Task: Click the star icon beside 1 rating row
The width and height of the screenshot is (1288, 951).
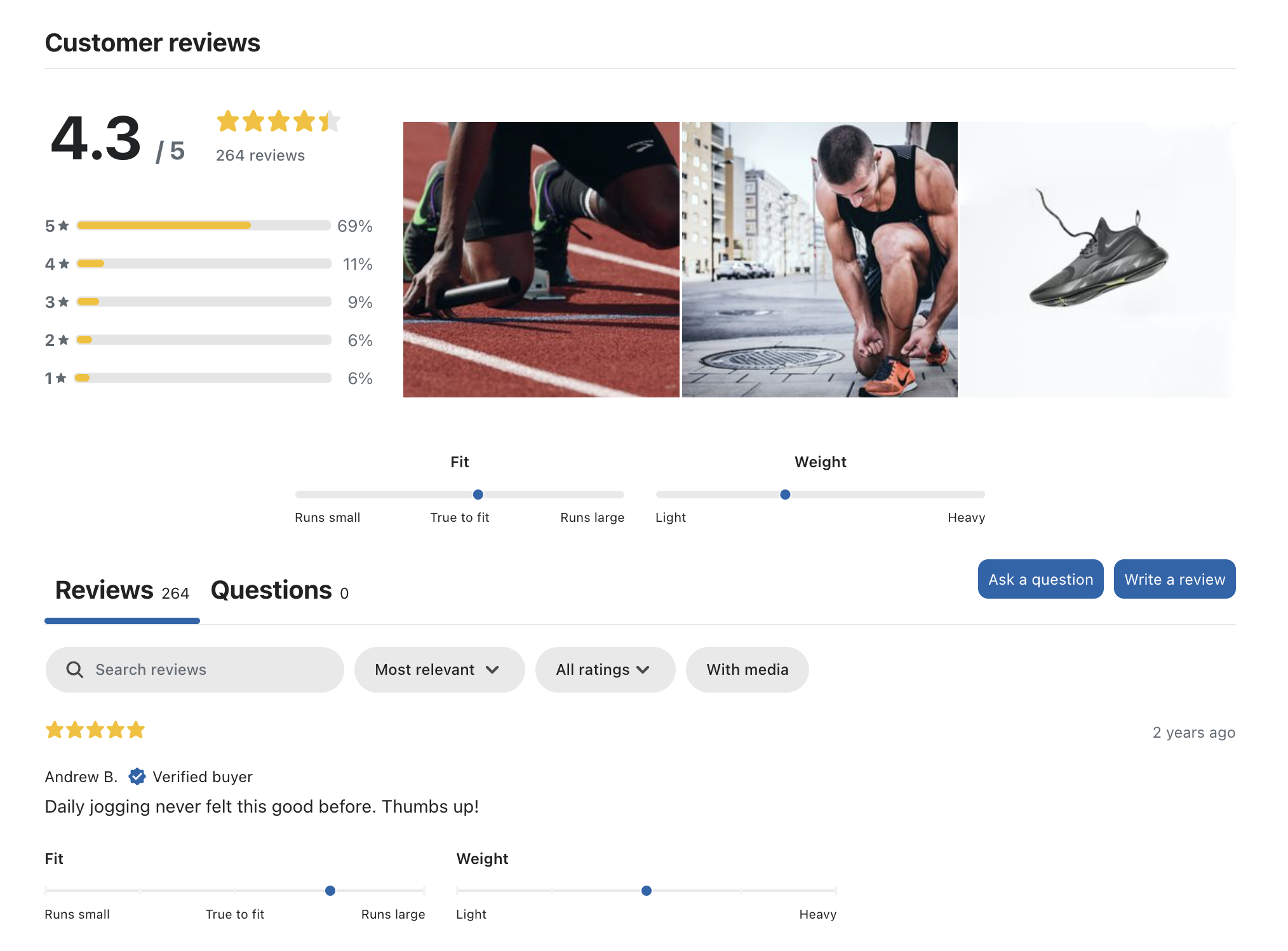Action: coord(61,378)
